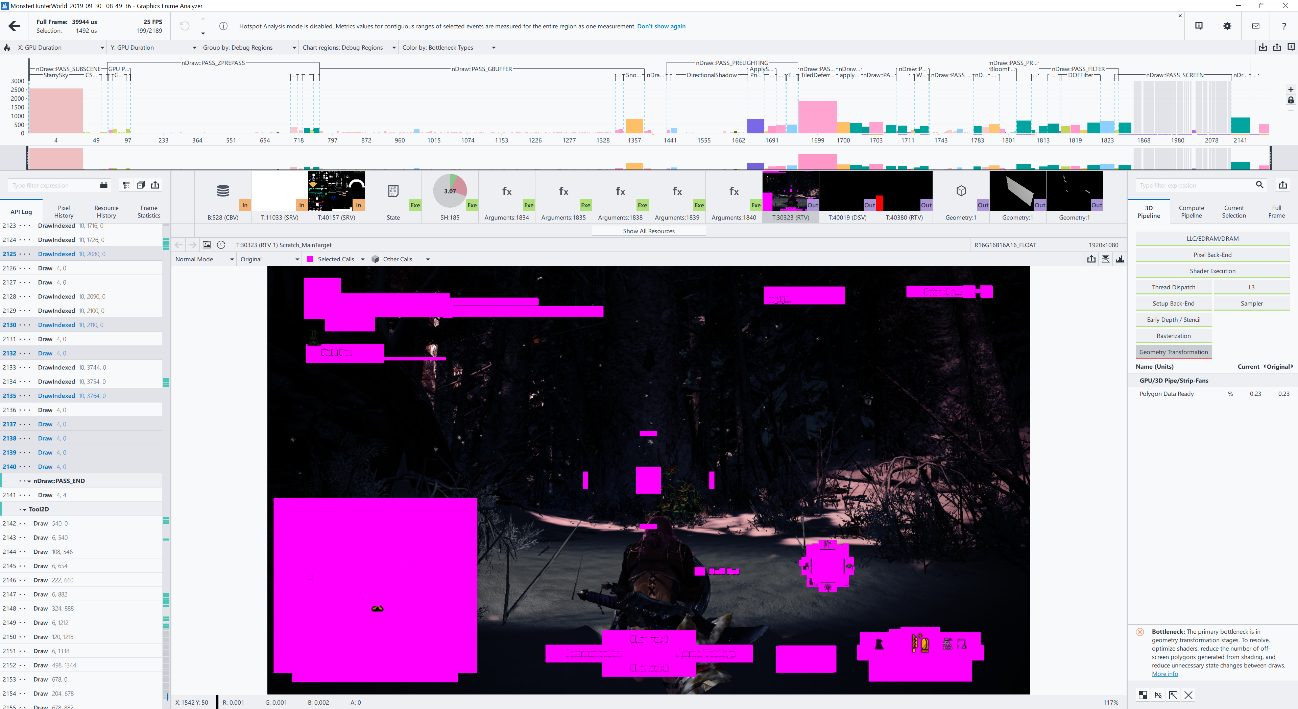
Task: Click the X icon in bottom-right toolbar
Action: [1189, 694]
